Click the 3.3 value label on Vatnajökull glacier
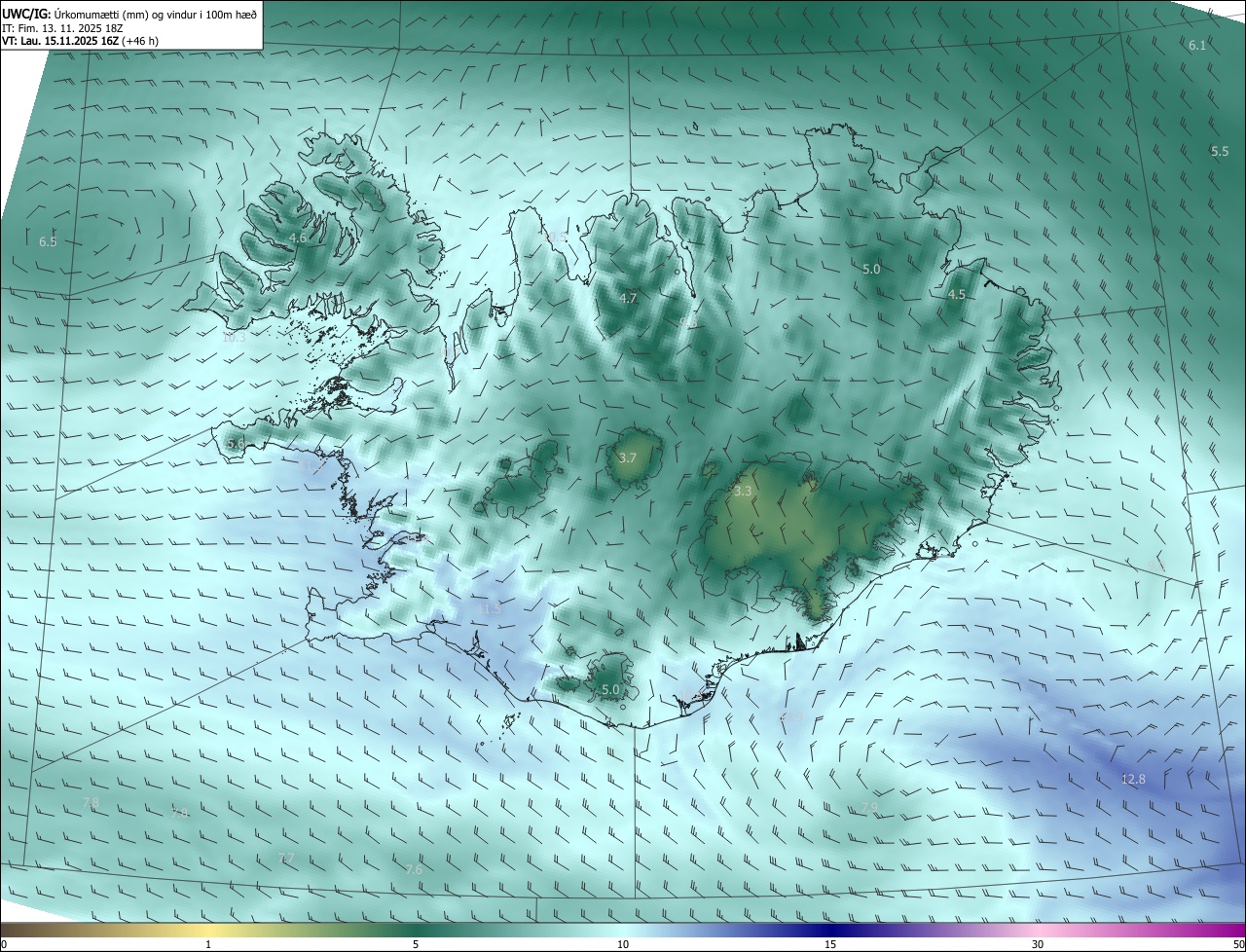 (743, 492)
